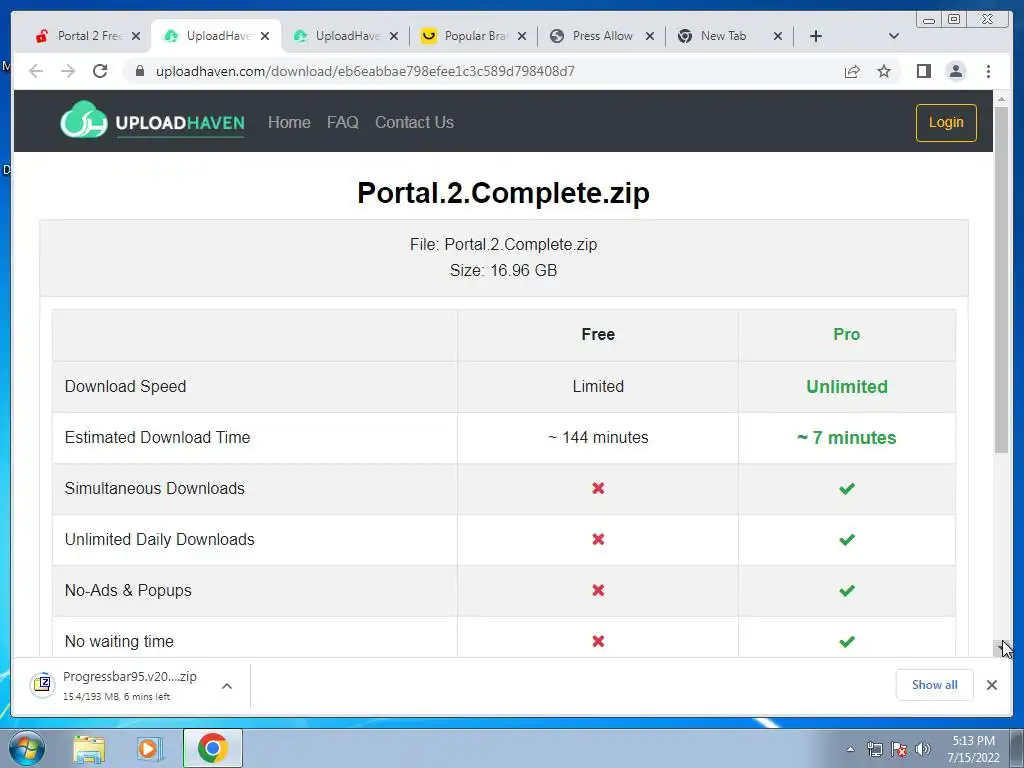Switch to the Portal 2 Free tab
Viewport: 1024px width, 768px height.
88,36
